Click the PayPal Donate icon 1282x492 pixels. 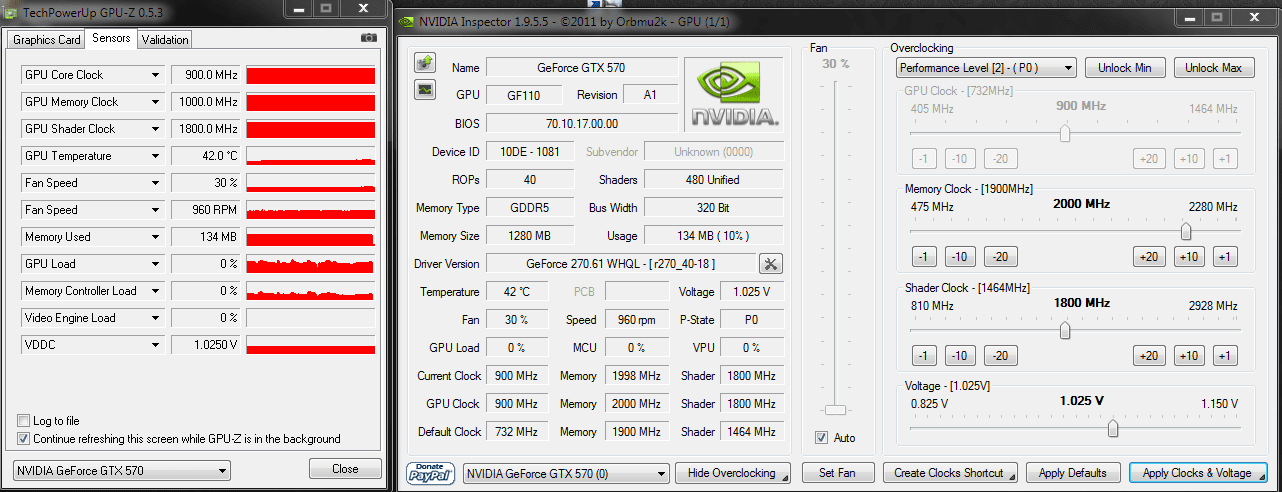(x=432, y=473)
